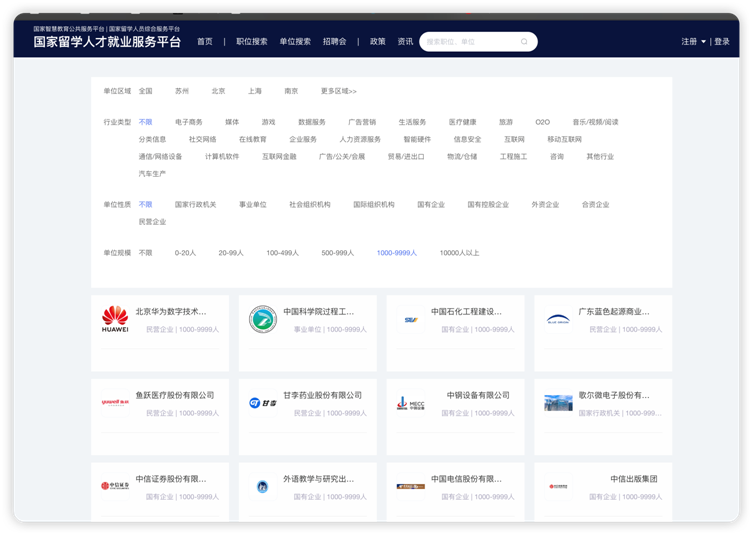The height and width of the screenshot is (535, 752).
Task: Select region 南京
Action: click(291, 91)
